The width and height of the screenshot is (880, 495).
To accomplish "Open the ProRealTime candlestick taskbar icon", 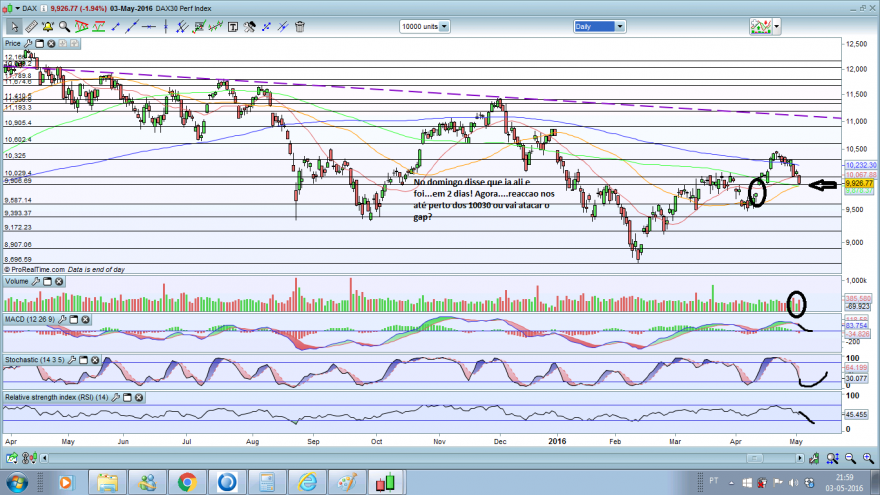I will point(386,483).
